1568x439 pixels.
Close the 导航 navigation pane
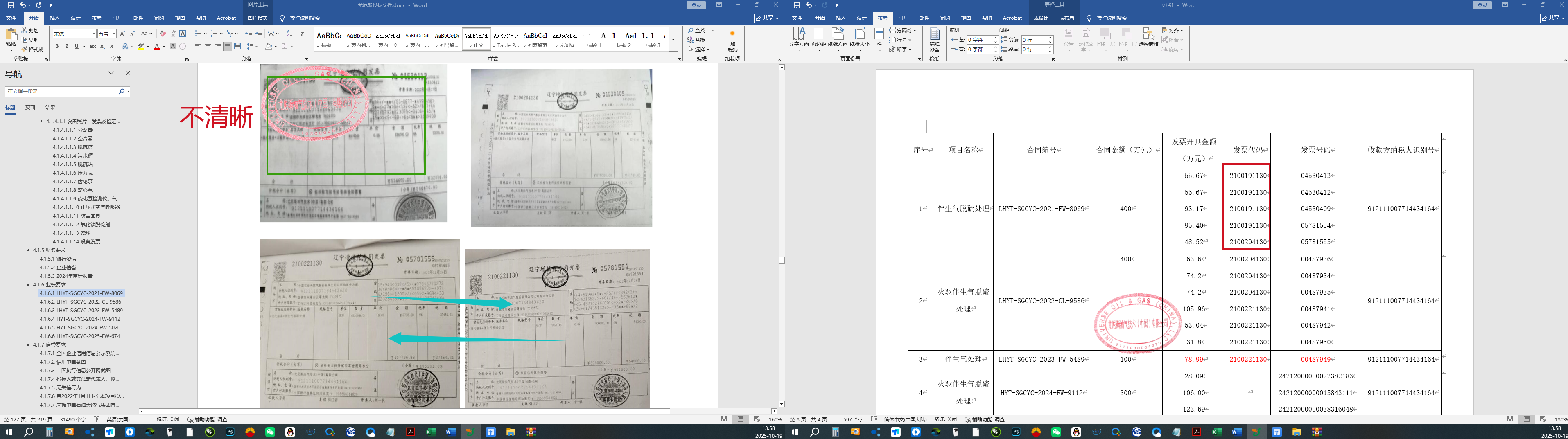pos(128,73)
